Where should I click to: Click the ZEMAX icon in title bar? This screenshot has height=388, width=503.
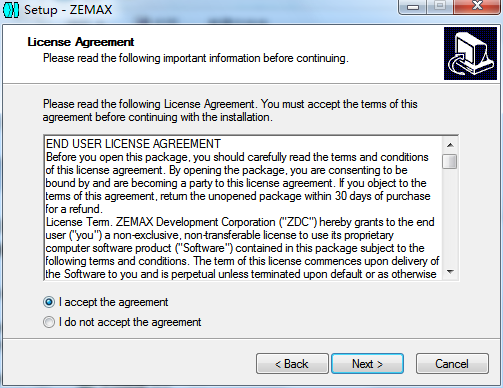coord(11,10)
